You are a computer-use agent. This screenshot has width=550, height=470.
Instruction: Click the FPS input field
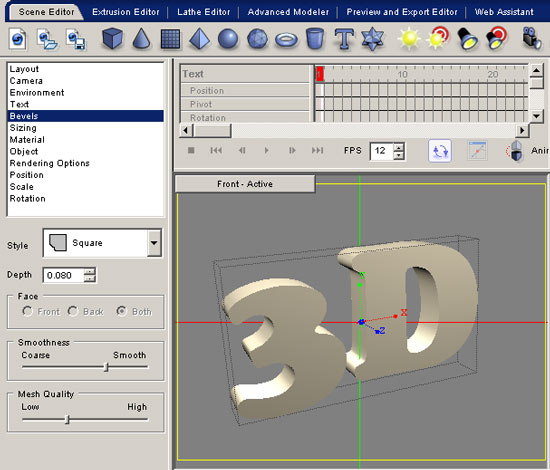point(382,151)
